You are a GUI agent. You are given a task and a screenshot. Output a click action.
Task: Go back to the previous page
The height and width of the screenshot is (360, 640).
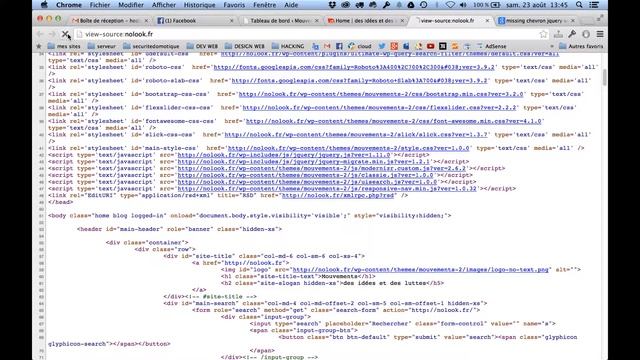[x=40, y=34]
